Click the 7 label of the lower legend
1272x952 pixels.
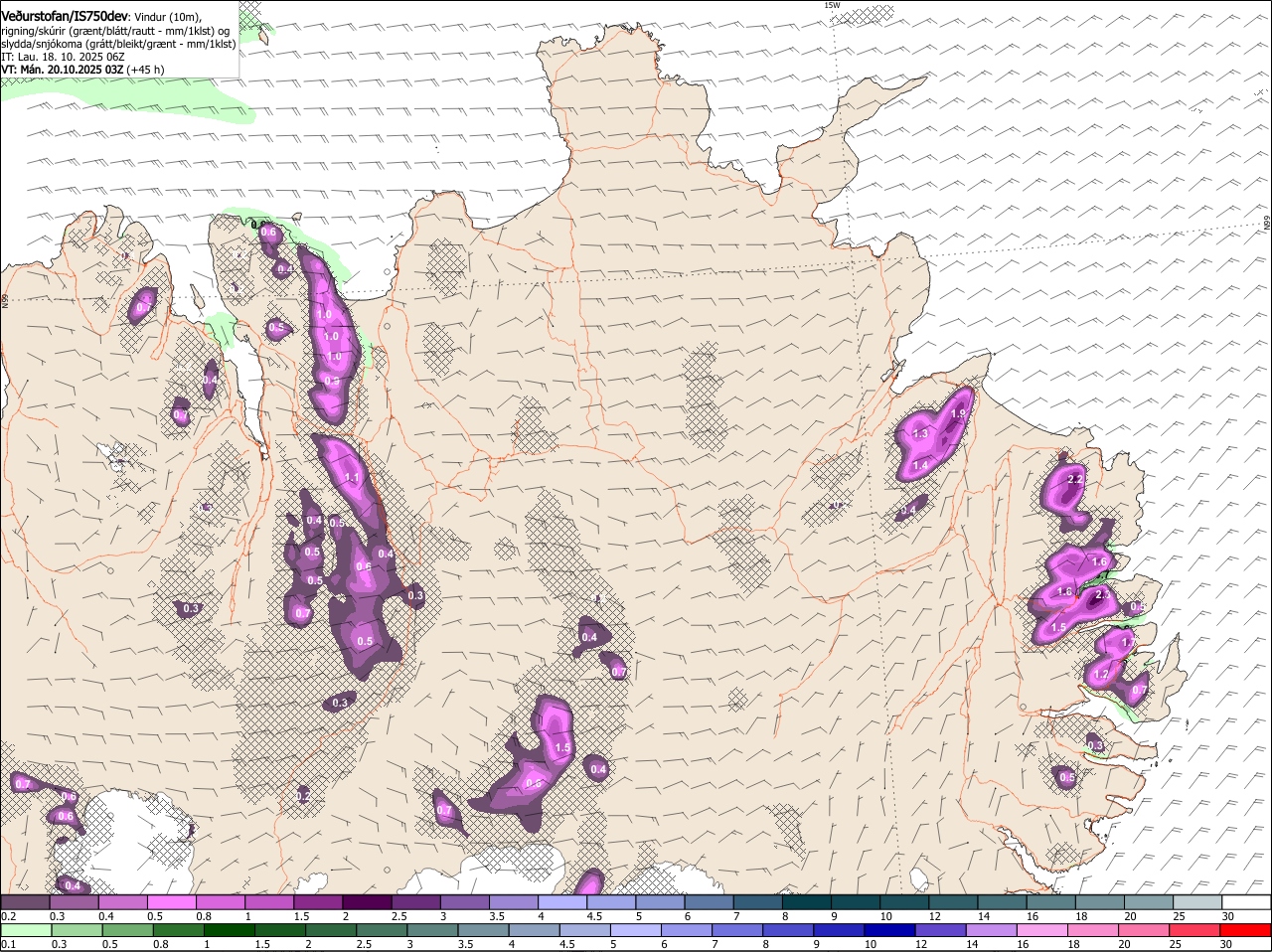[715, 945]
